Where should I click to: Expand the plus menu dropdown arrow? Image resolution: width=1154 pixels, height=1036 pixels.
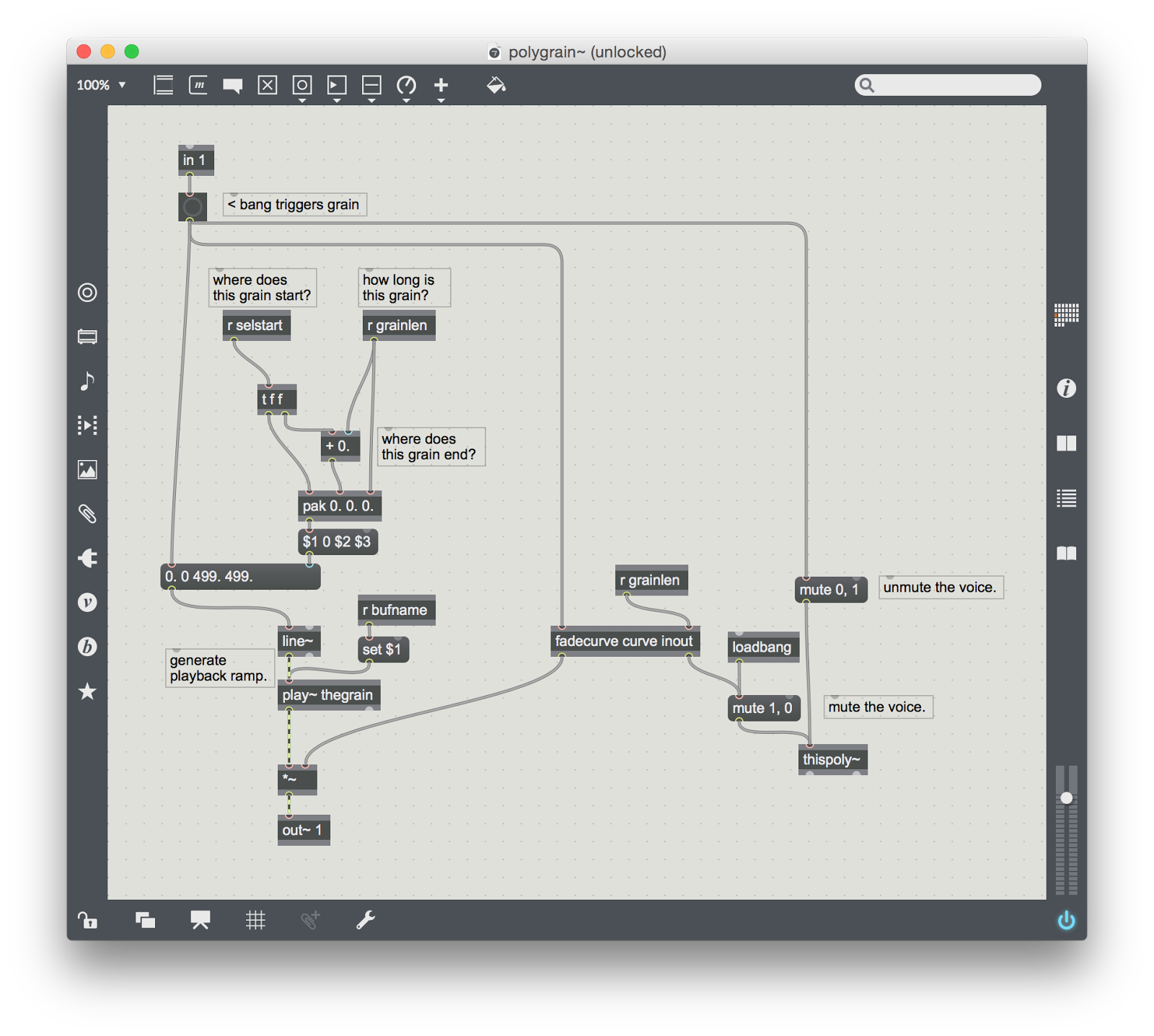[441, 101]
